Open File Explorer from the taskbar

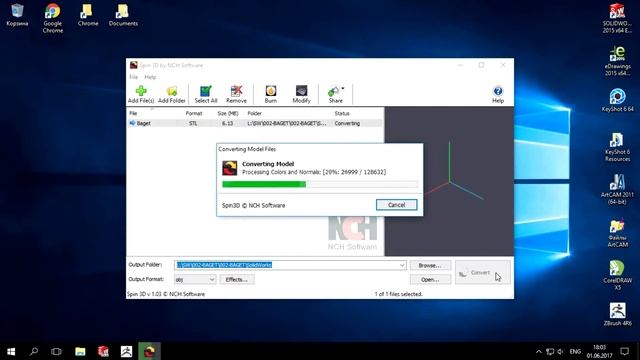(x=80, y=351)
